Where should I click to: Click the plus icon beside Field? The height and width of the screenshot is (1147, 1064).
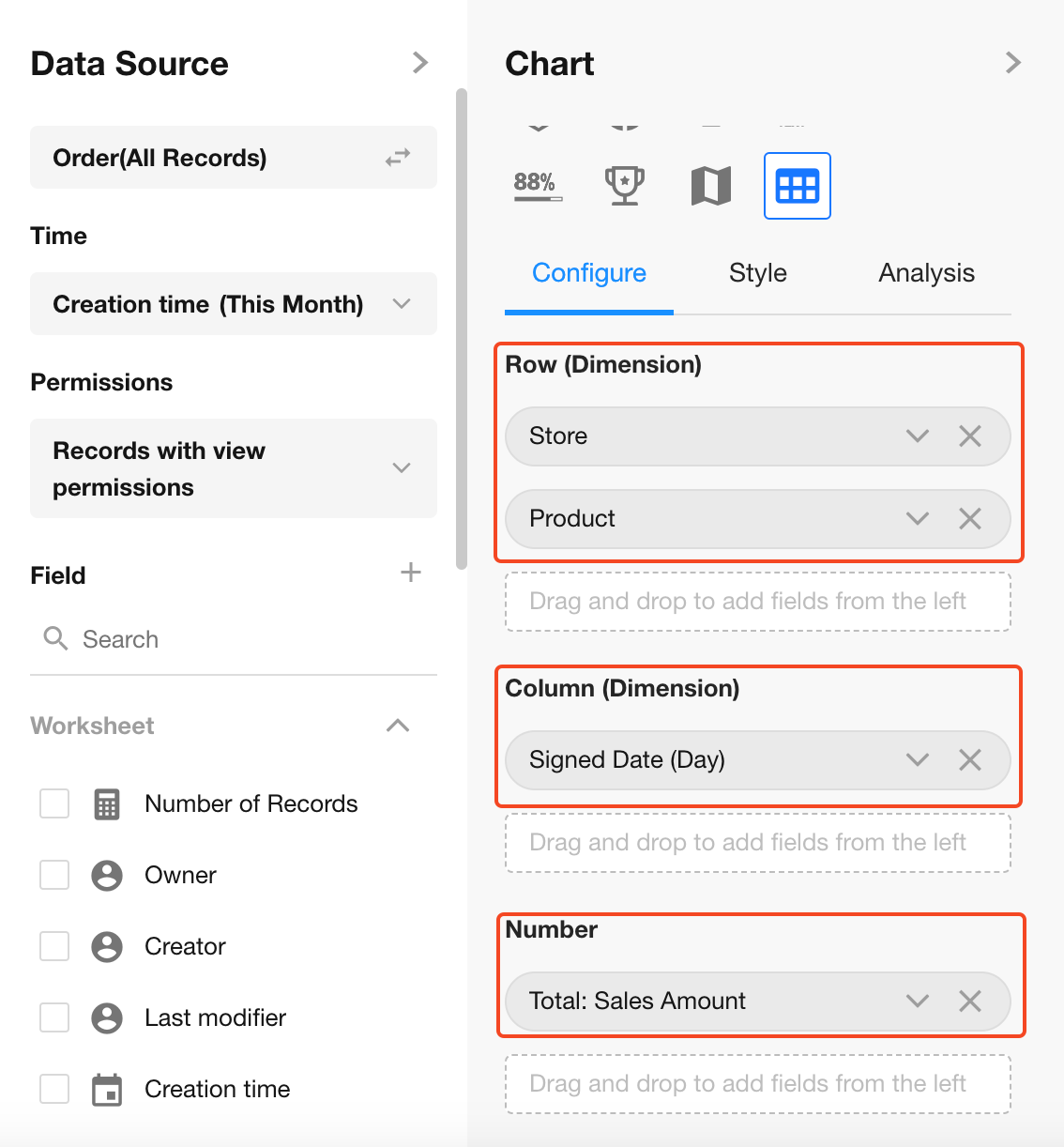411,573
